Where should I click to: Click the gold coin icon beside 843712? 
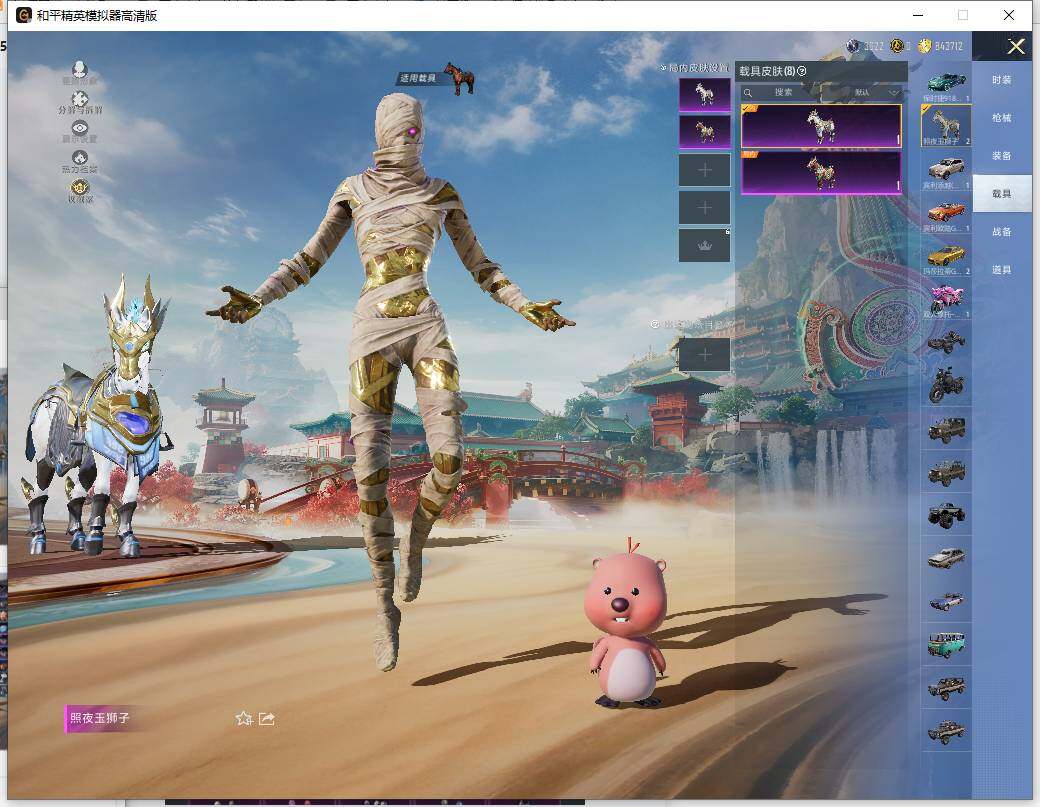(x=924, y=46)
